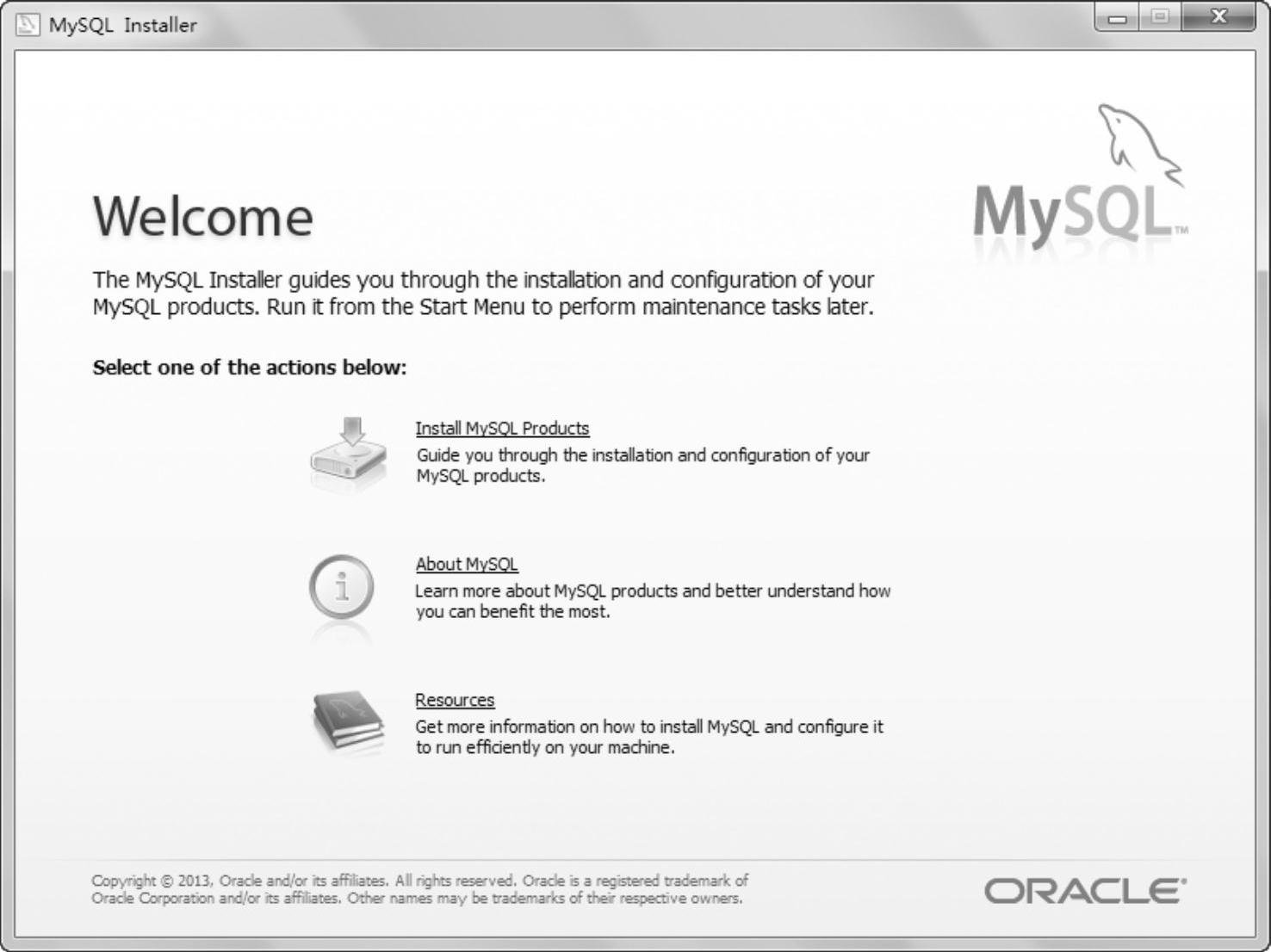
Task: Click the MySQL Installer title bar icon
Action: pyautogui.click(x=28, y=24)
